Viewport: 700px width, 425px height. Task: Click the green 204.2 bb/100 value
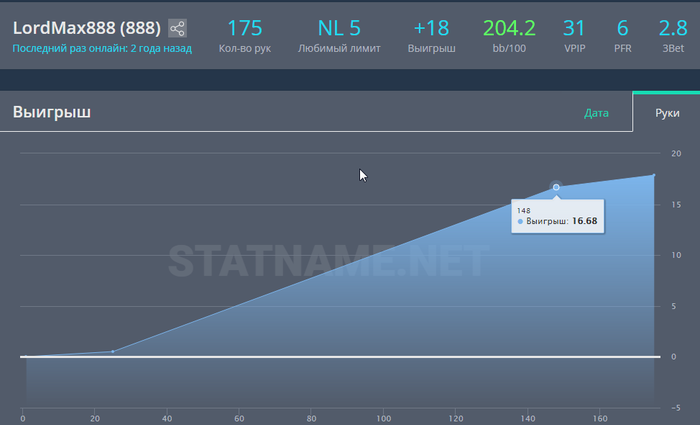coord(509,28)
